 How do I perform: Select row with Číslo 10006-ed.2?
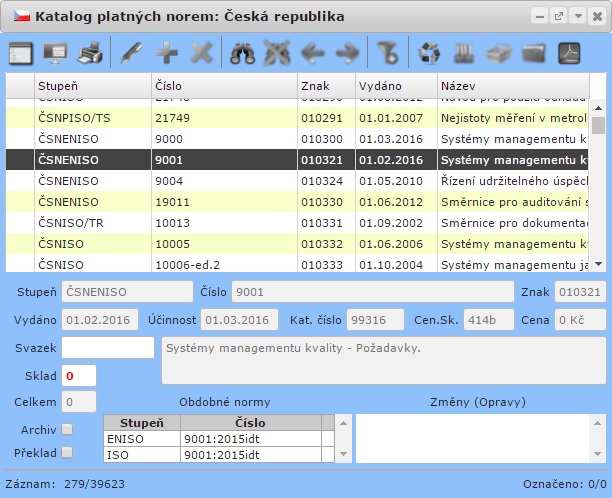click(297, 264)
